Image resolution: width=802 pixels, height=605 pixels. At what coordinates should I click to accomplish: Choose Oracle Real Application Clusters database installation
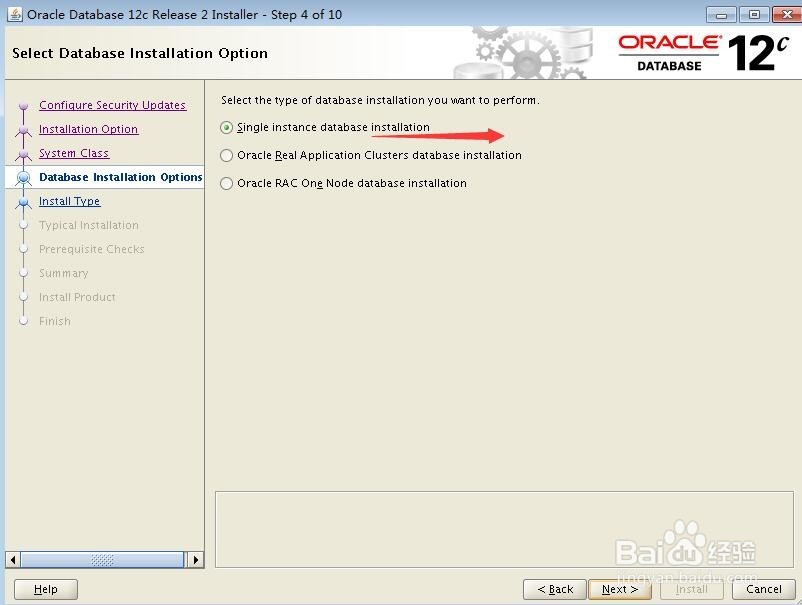click(227, 155)
